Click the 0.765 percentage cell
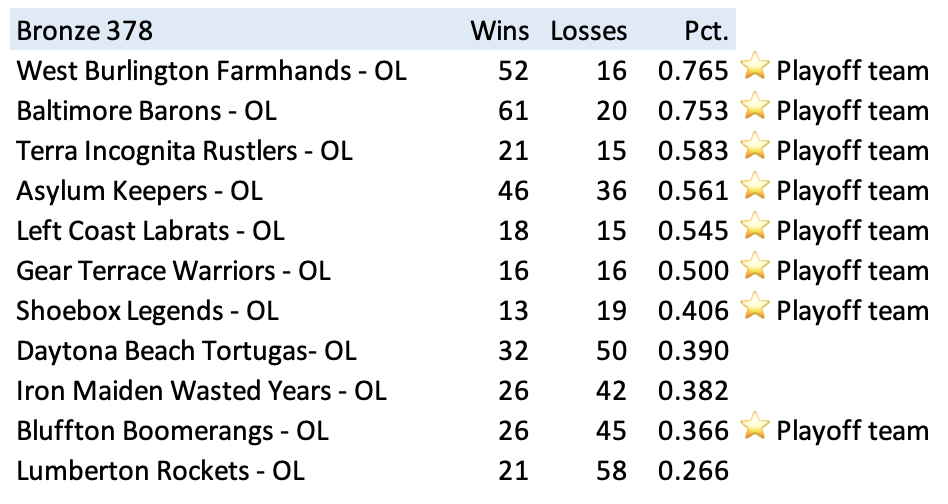 point(692,70)
